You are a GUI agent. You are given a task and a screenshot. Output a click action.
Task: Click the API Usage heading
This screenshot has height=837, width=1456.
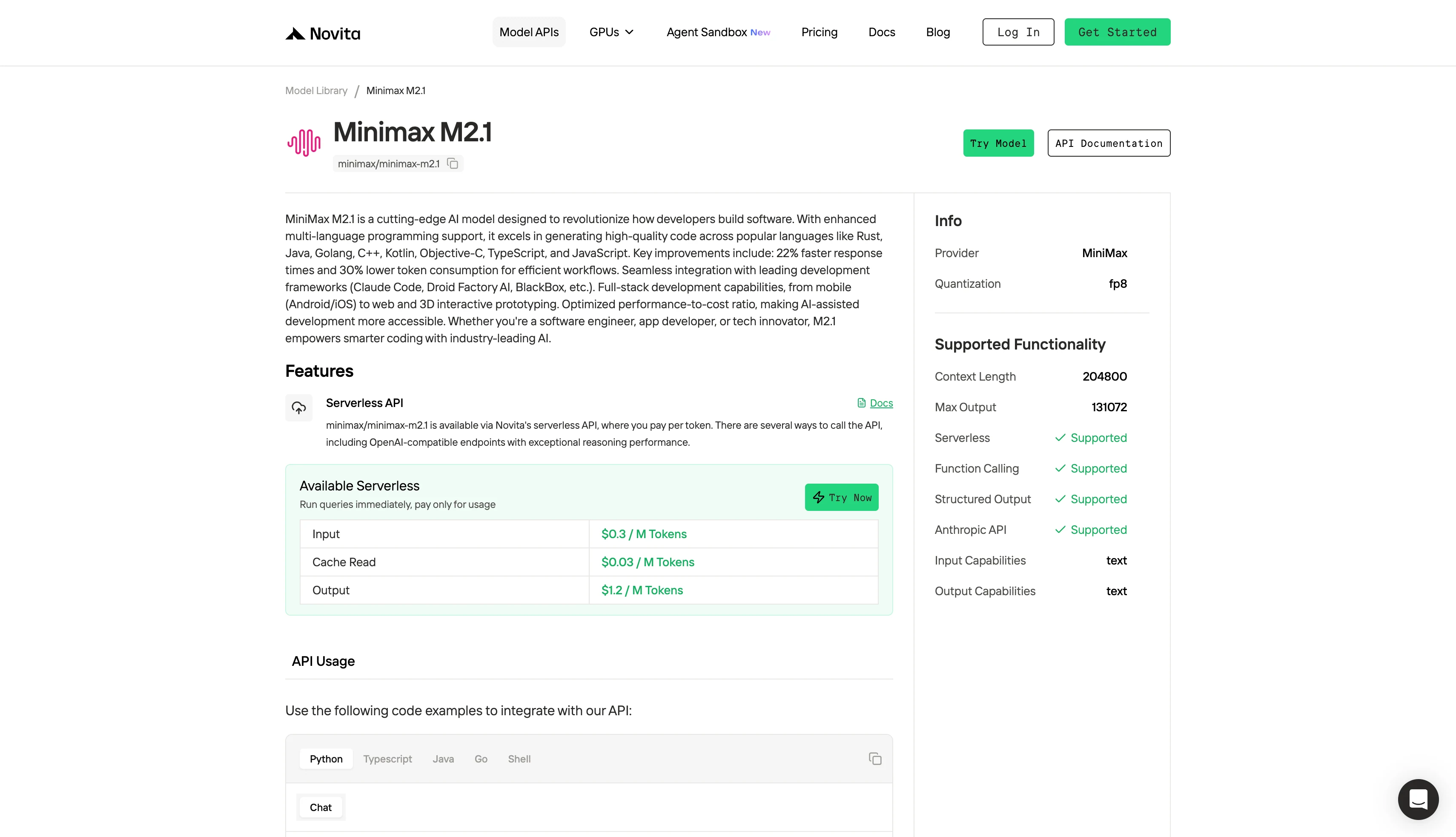point(323,661)
